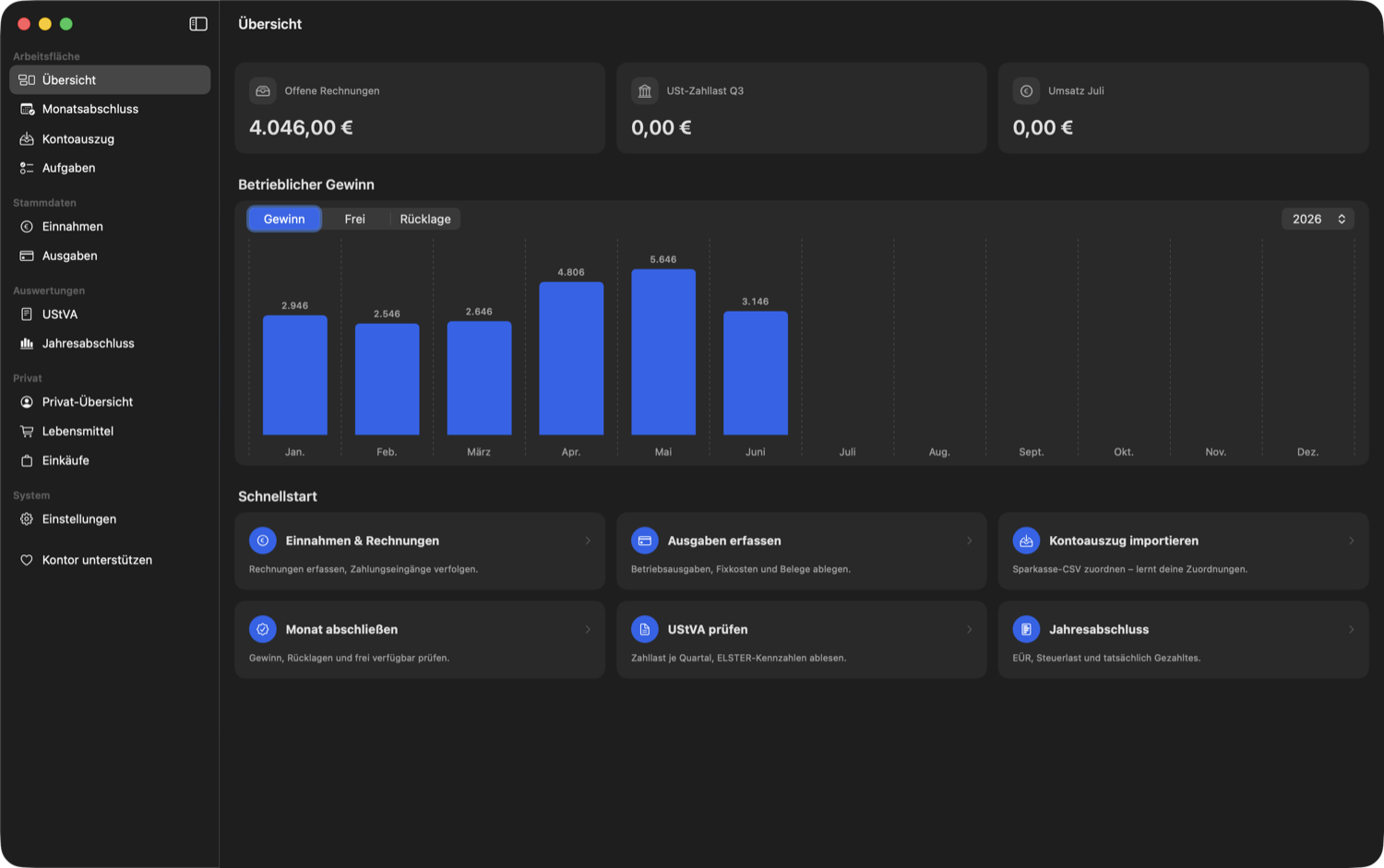
Task: Click the UStVA prüfen document icon
Action: (x=645, y=629)
